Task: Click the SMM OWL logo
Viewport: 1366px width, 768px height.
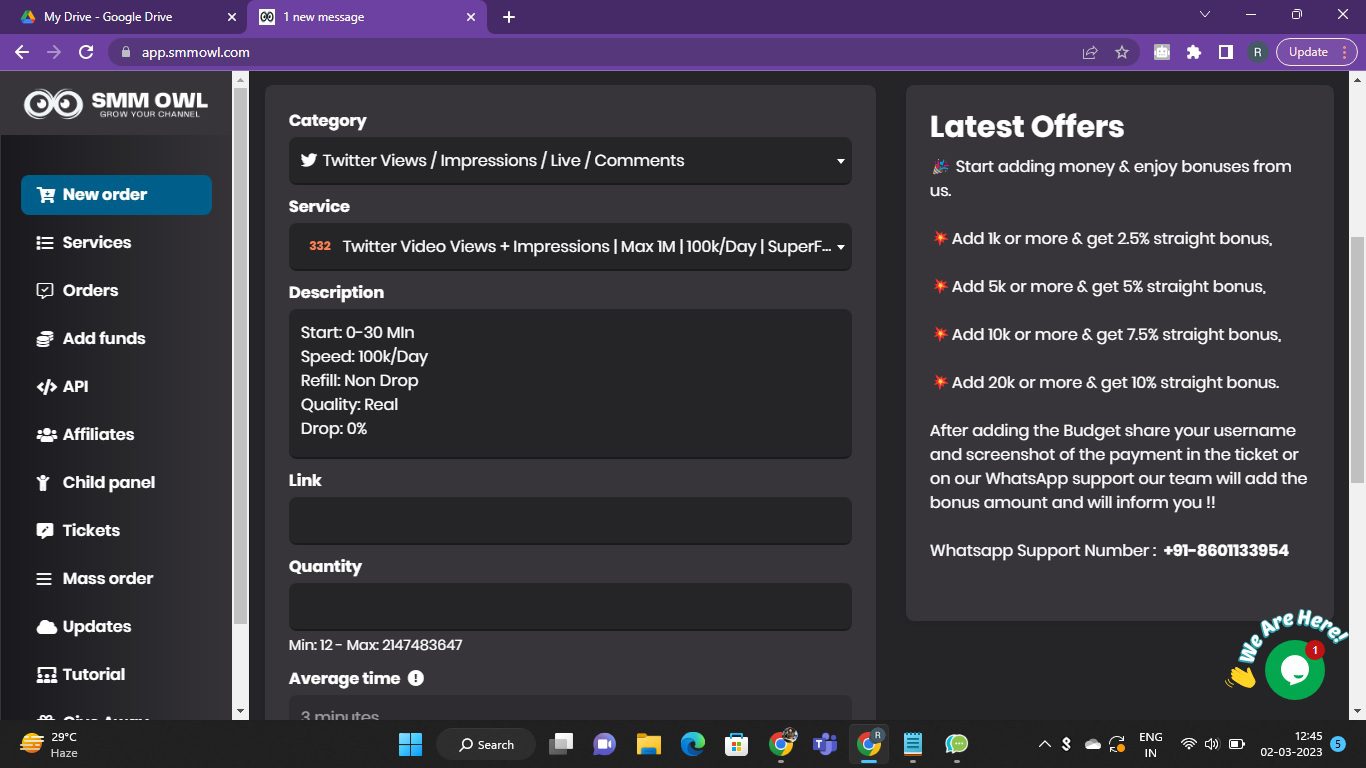Action: click(116, 103)
